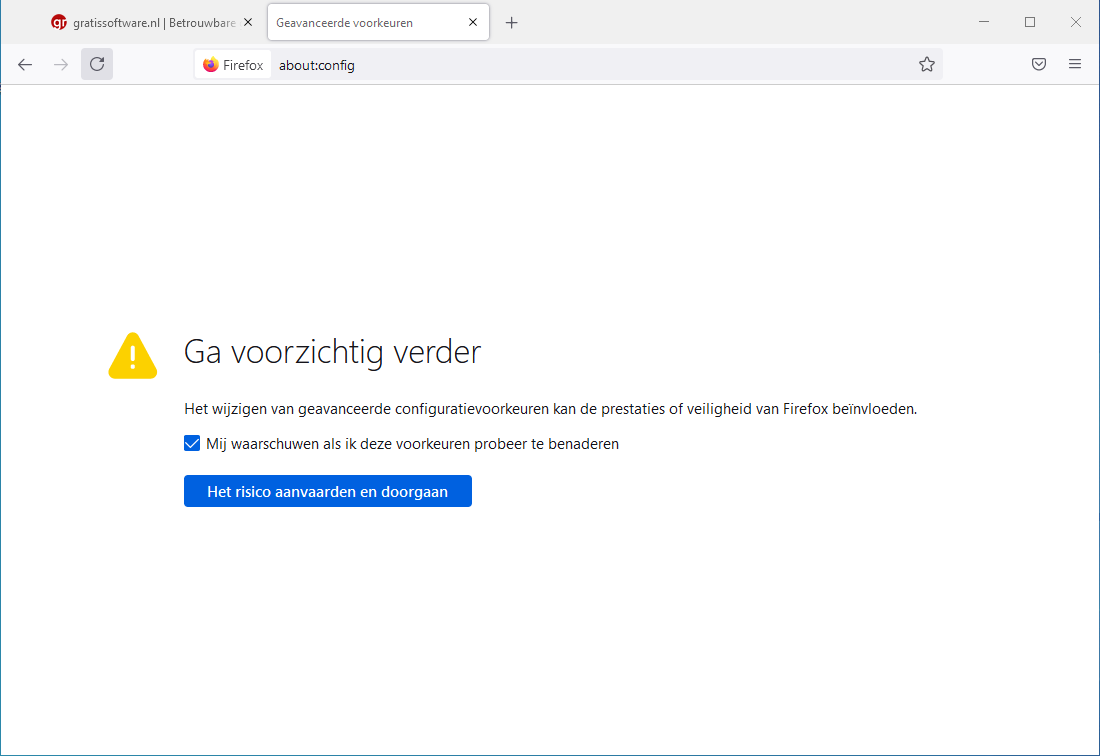Screen dimensions: 1100x756
Task: Click the 'Ga voorzichtig verder' heading
Action: [332, 352]
